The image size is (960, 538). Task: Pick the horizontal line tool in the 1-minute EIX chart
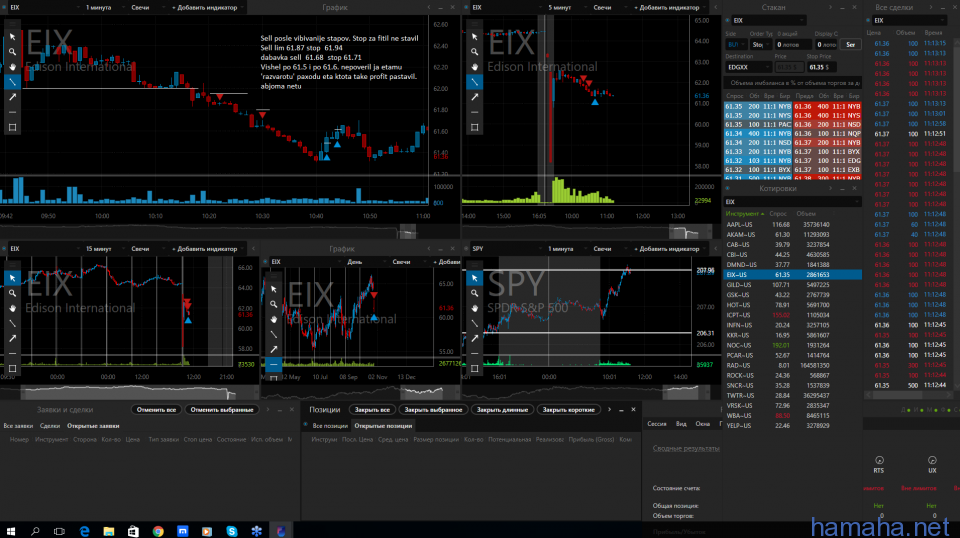click(x=12, y=112)
